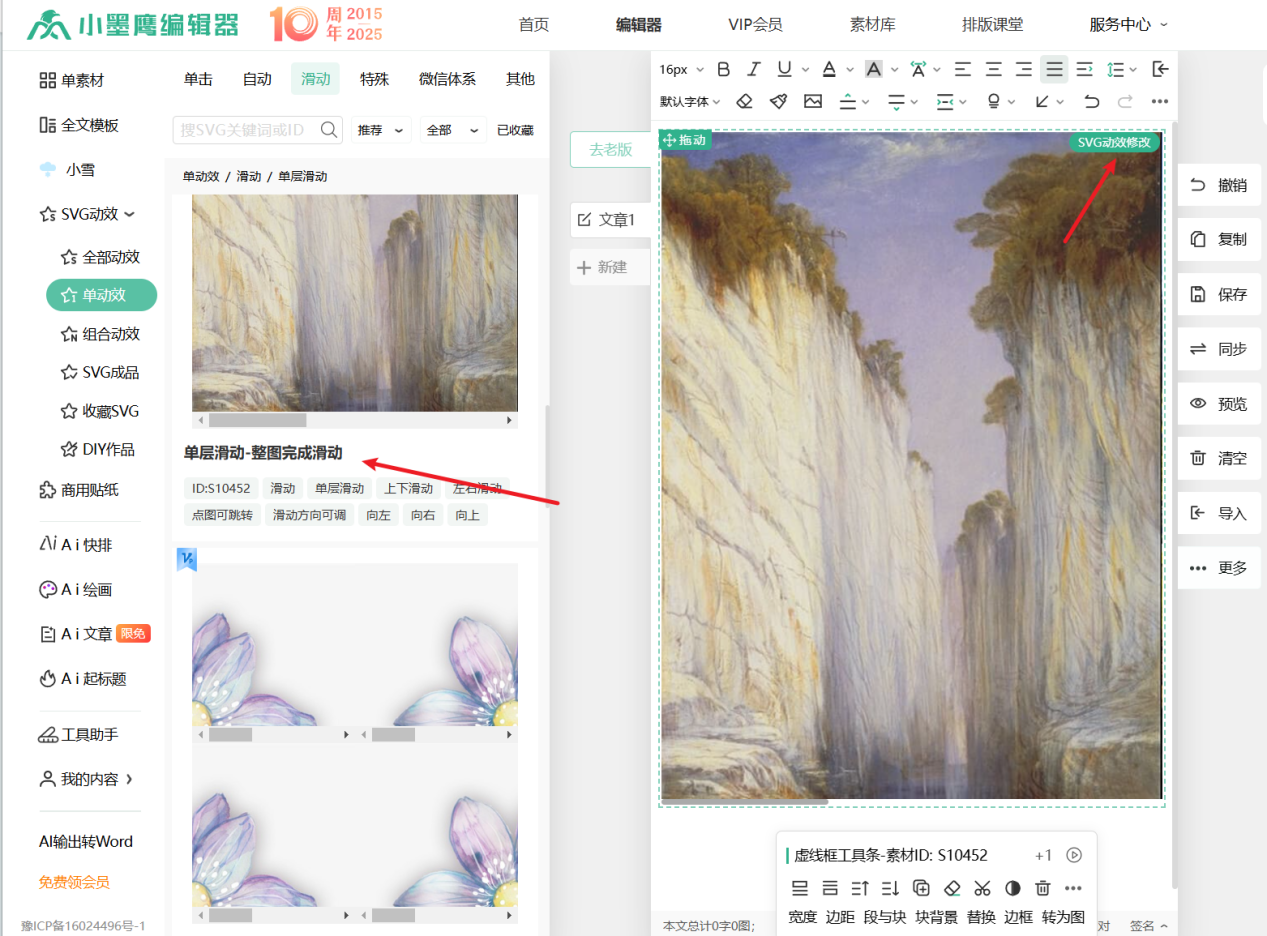Open the lightbulb icon dropdown
1267x936 pixels.
coord(1000,101)
